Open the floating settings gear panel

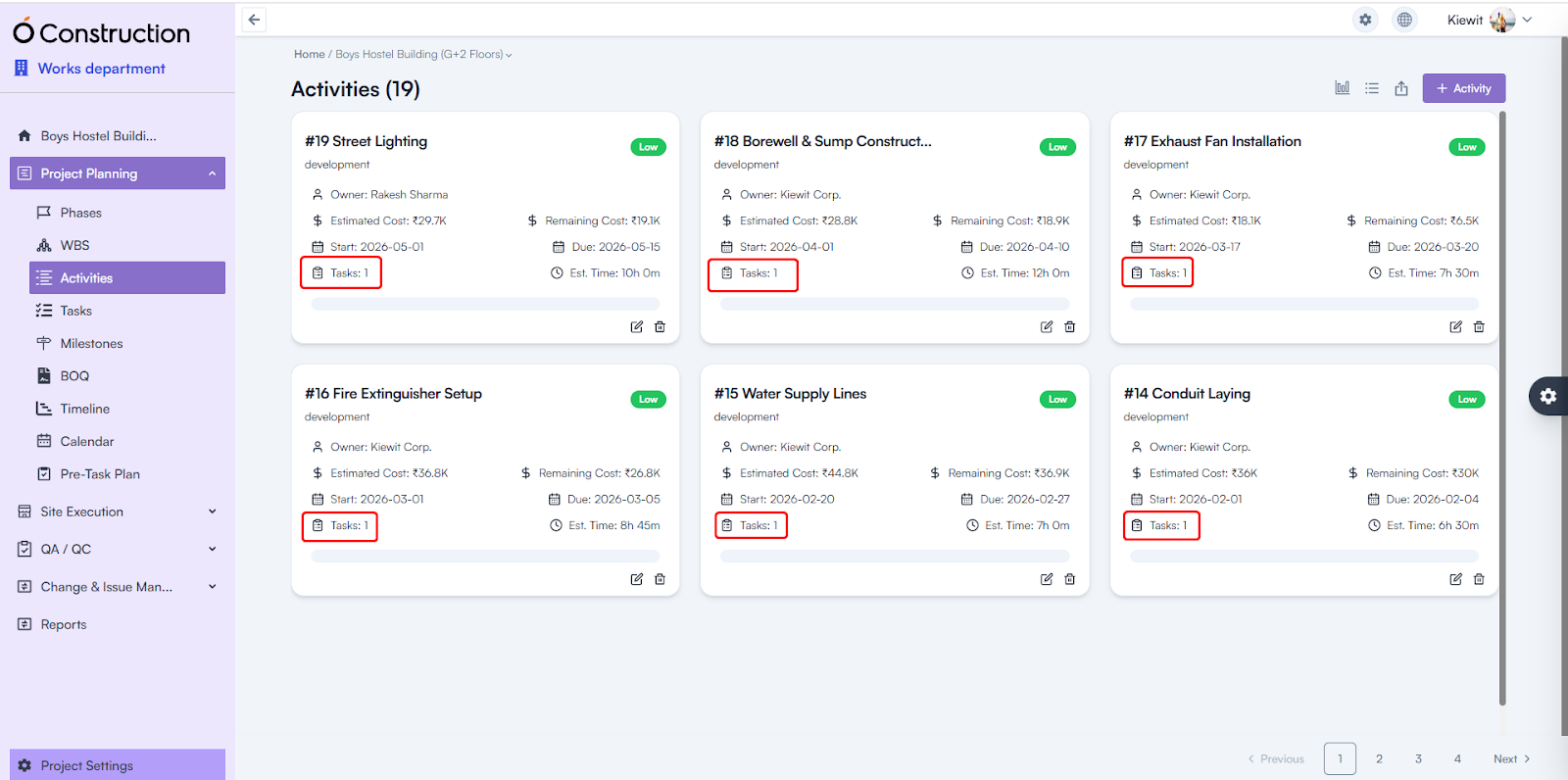tap(1548, 396)
